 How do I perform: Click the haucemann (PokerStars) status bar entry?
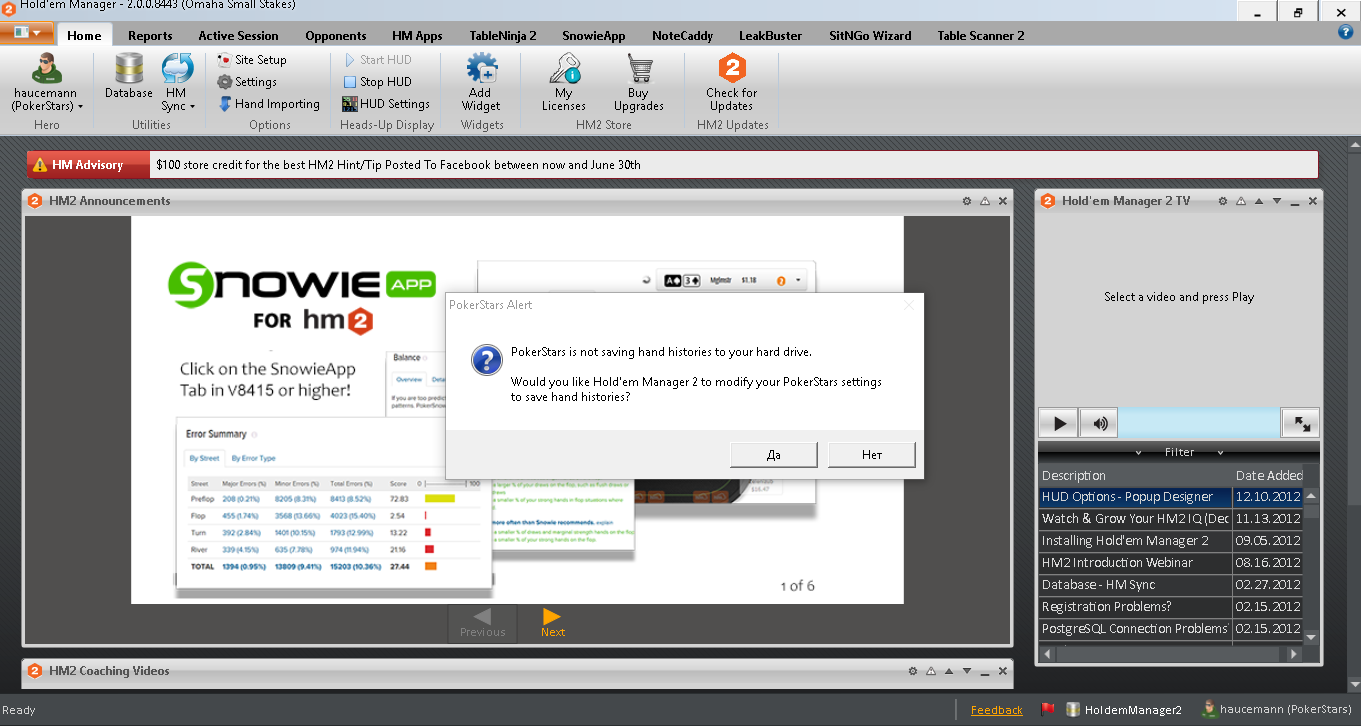1276,710
